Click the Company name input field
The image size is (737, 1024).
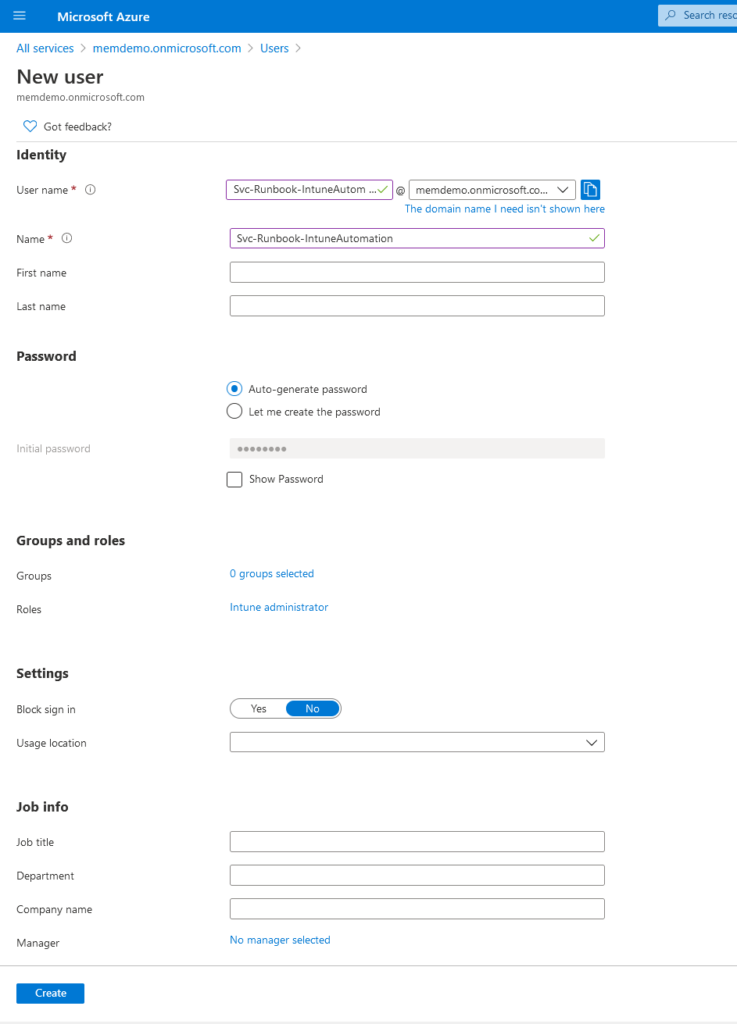click(417, 909)
